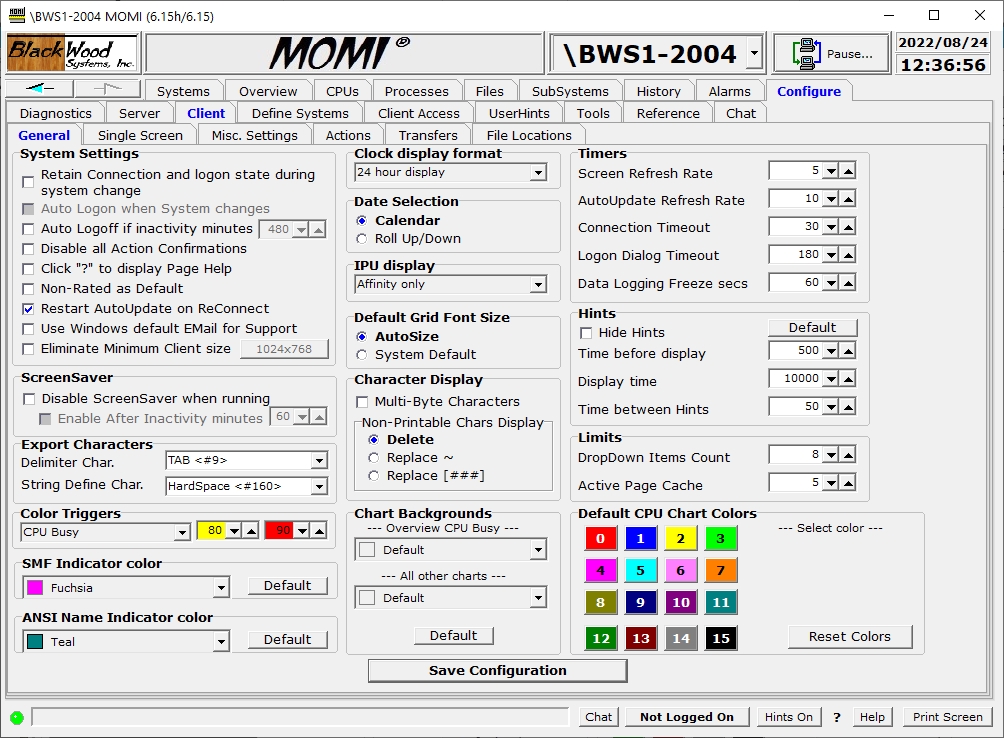Increase Screen Refresh Rate with up arrow
1004x738 pixels.
coord(848,171)
